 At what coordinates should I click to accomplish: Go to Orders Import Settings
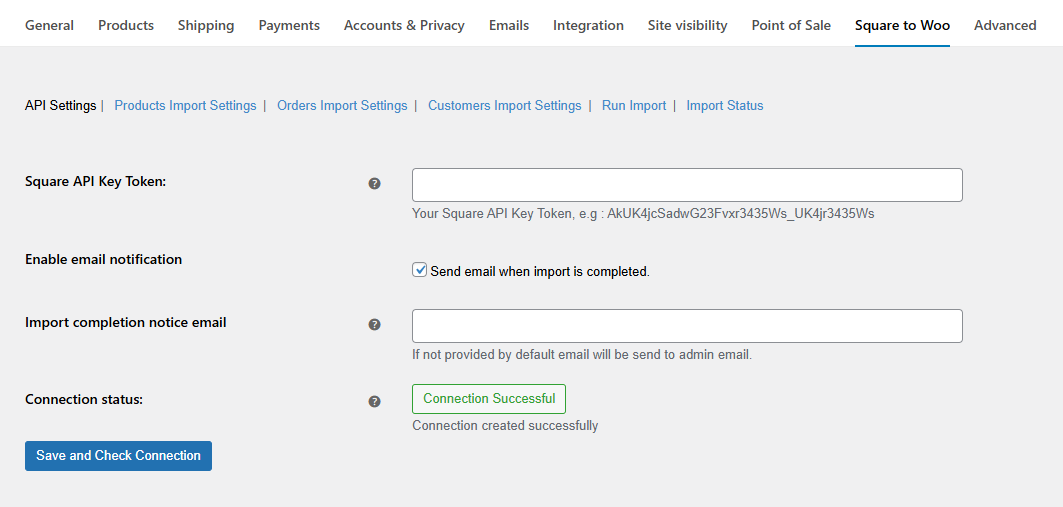(x=342, y=106)
